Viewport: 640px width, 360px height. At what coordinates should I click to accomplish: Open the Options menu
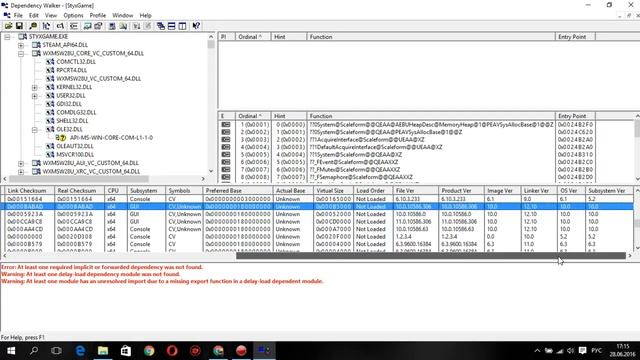point(73,15)
